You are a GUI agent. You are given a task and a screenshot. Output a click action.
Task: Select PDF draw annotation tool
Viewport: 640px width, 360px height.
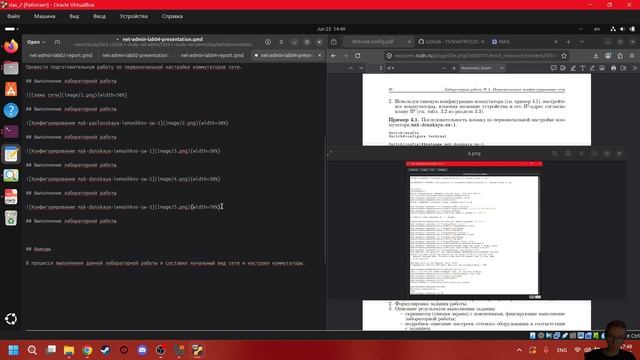(592, 68)
